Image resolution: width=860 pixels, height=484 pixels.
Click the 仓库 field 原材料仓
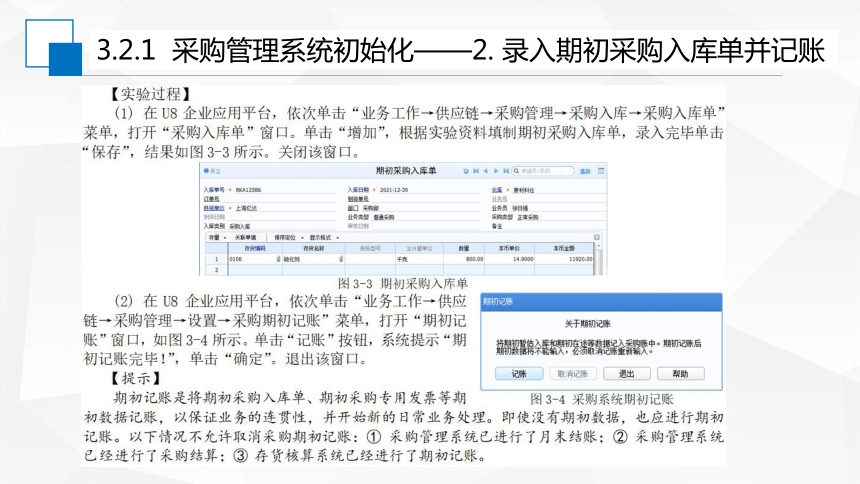pos(558,190)
